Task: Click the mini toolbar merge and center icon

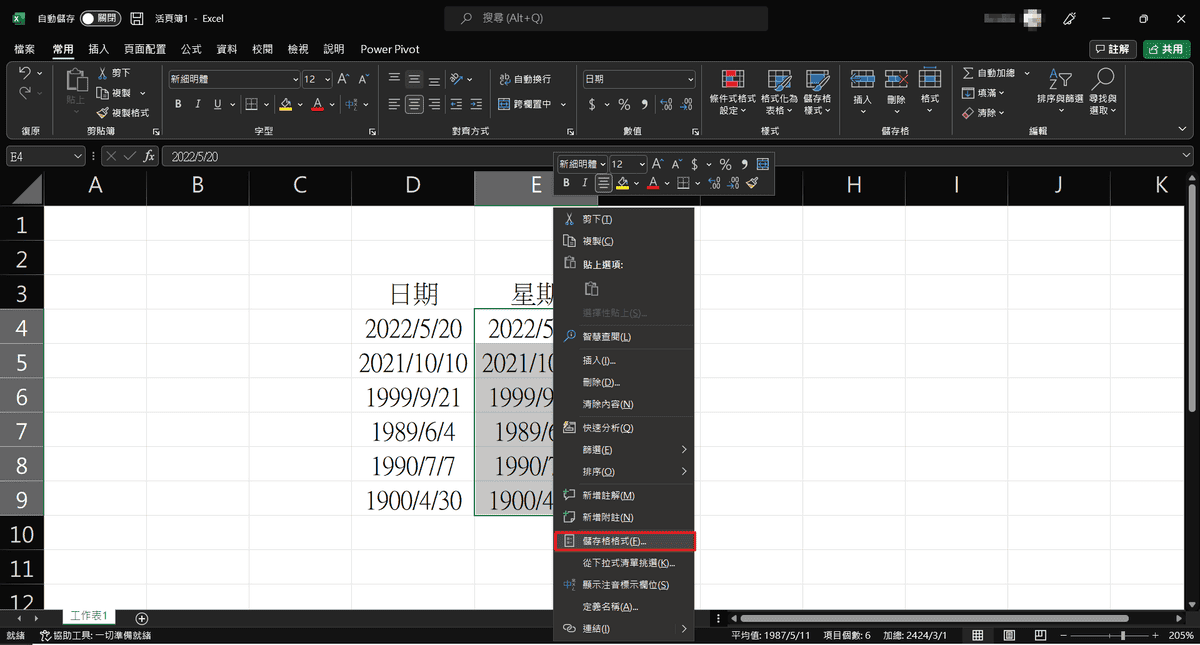Action: click(763, 164)
